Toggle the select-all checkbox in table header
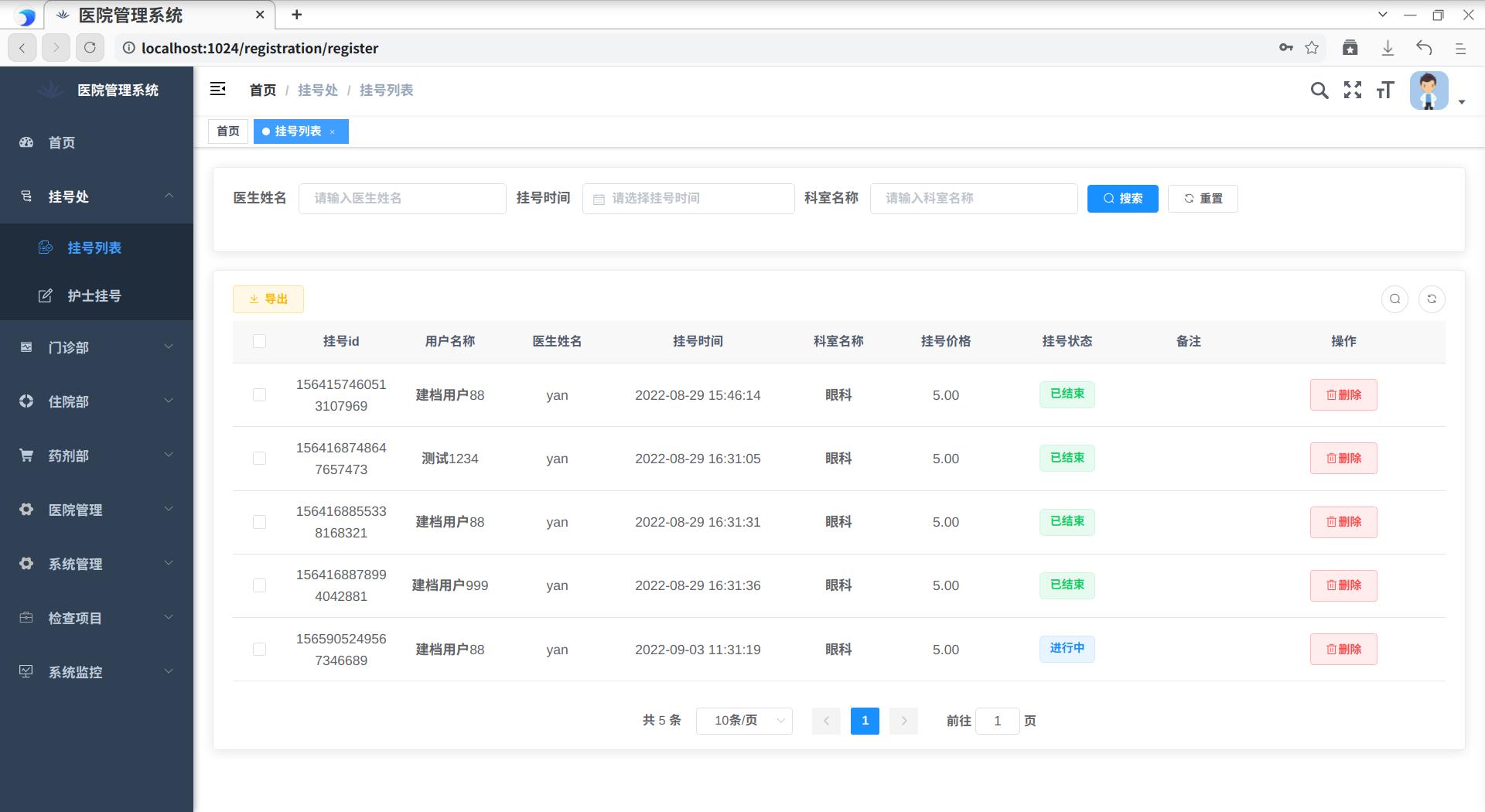The width and height of the screenshot is (1485, 812). coord(259,341)
